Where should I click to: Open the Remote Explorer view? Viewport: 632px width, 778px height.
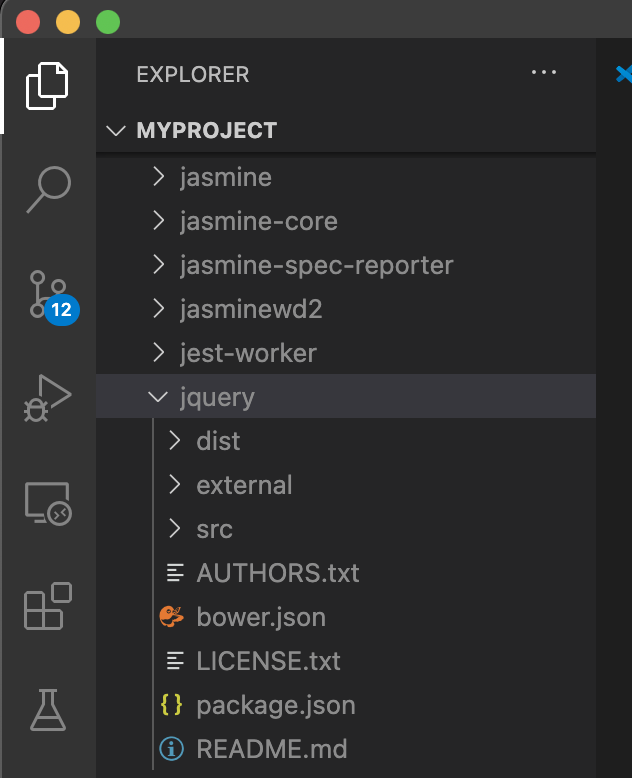(48, 503)
